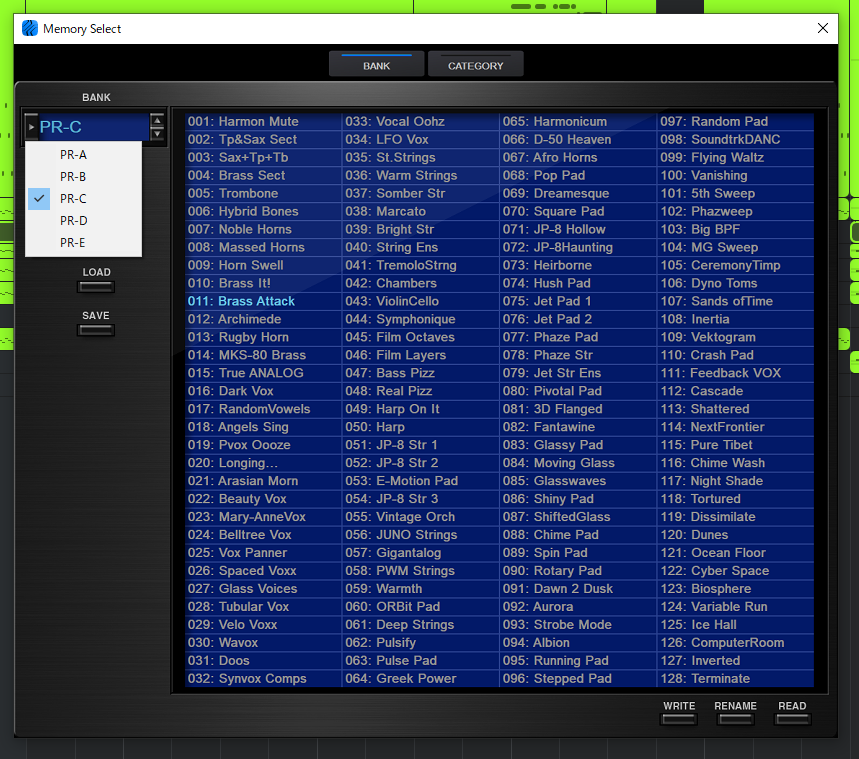Pick patch 088: Chime Pad

(578, 535)
